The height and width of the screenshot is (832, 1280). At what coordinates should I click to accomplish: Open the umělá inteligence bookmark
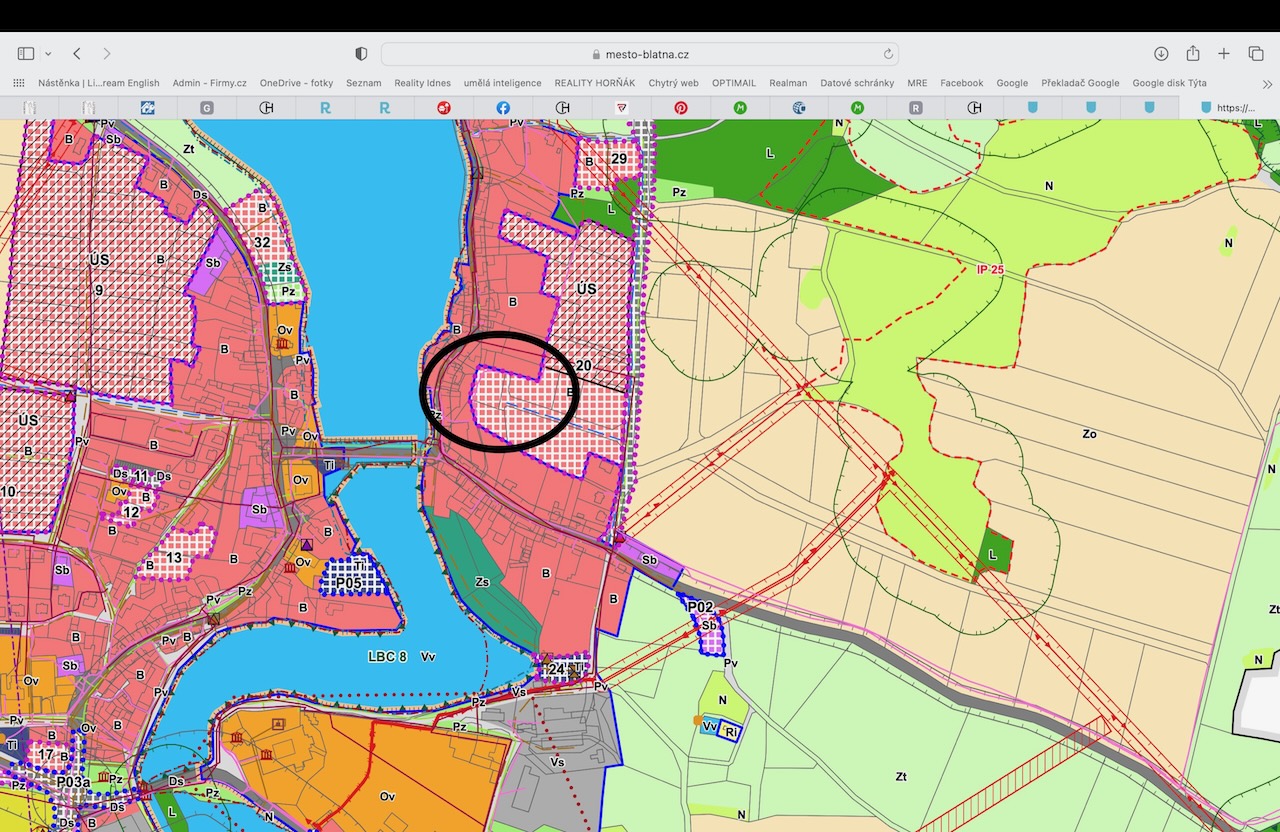[x=502, y=83]
